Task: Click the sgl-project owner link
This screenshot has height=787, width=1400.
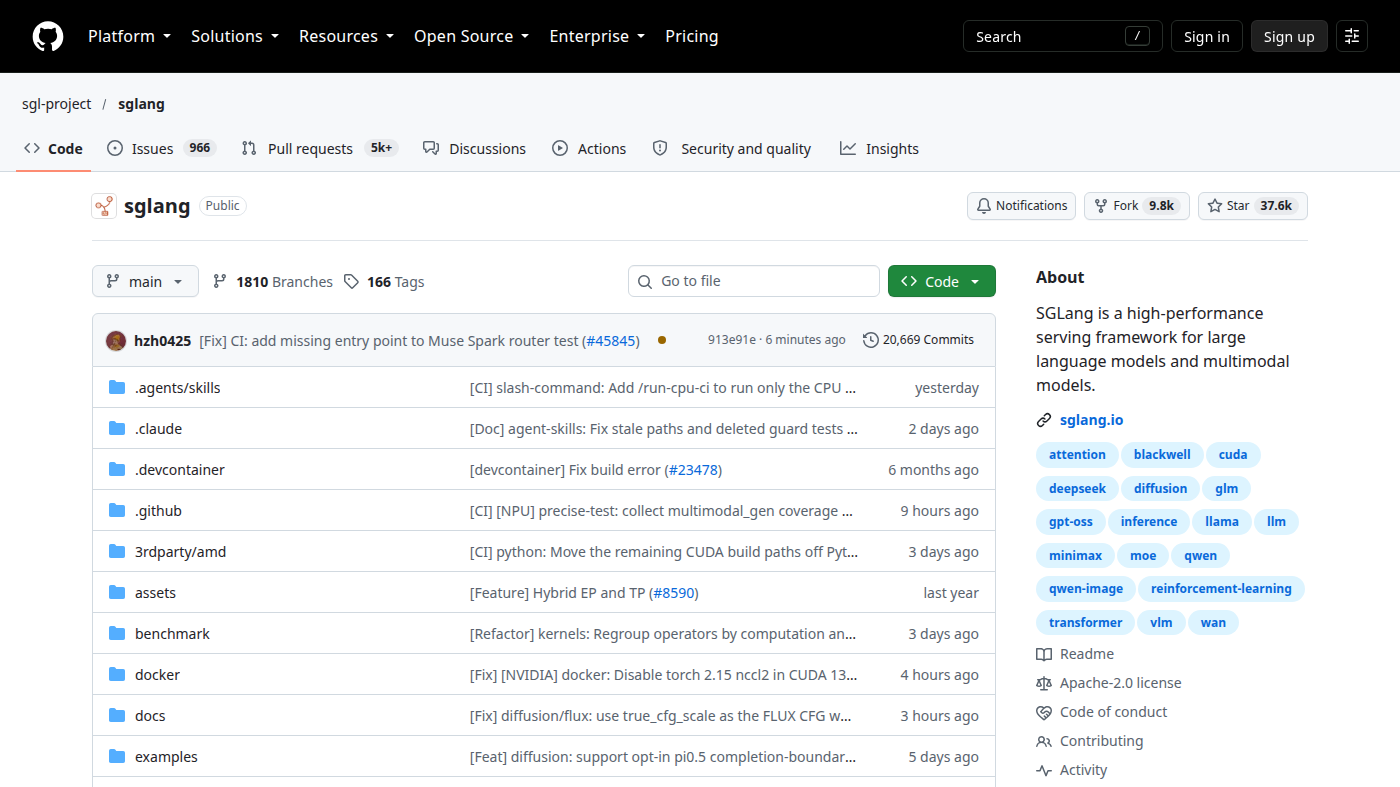Action: [57, 104]
